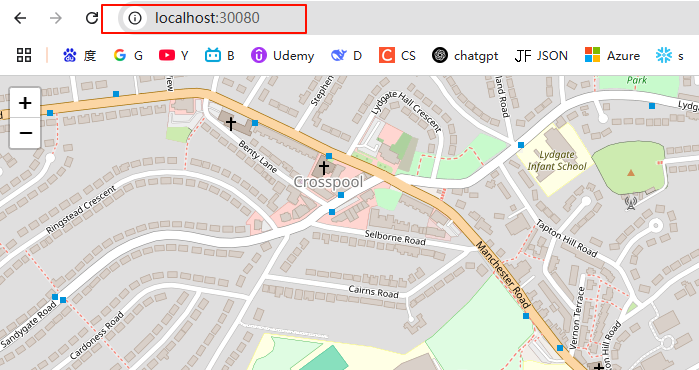Viewport: 699px width, 370px height.
Task: Click the blue marker beside Lydgate Infant School
Action: 521,145
